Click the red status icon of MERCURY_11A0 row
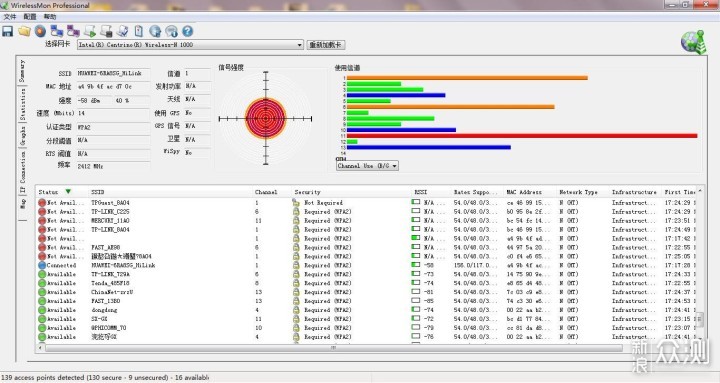 tap(42, 220)
